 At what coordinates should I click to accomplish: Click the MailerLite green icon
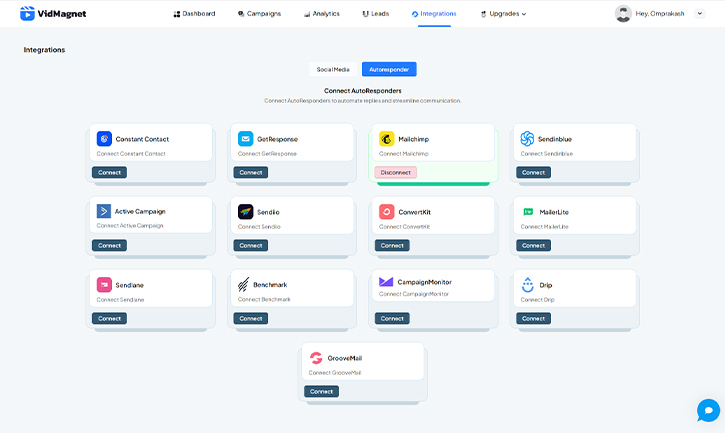coord(528,211)
